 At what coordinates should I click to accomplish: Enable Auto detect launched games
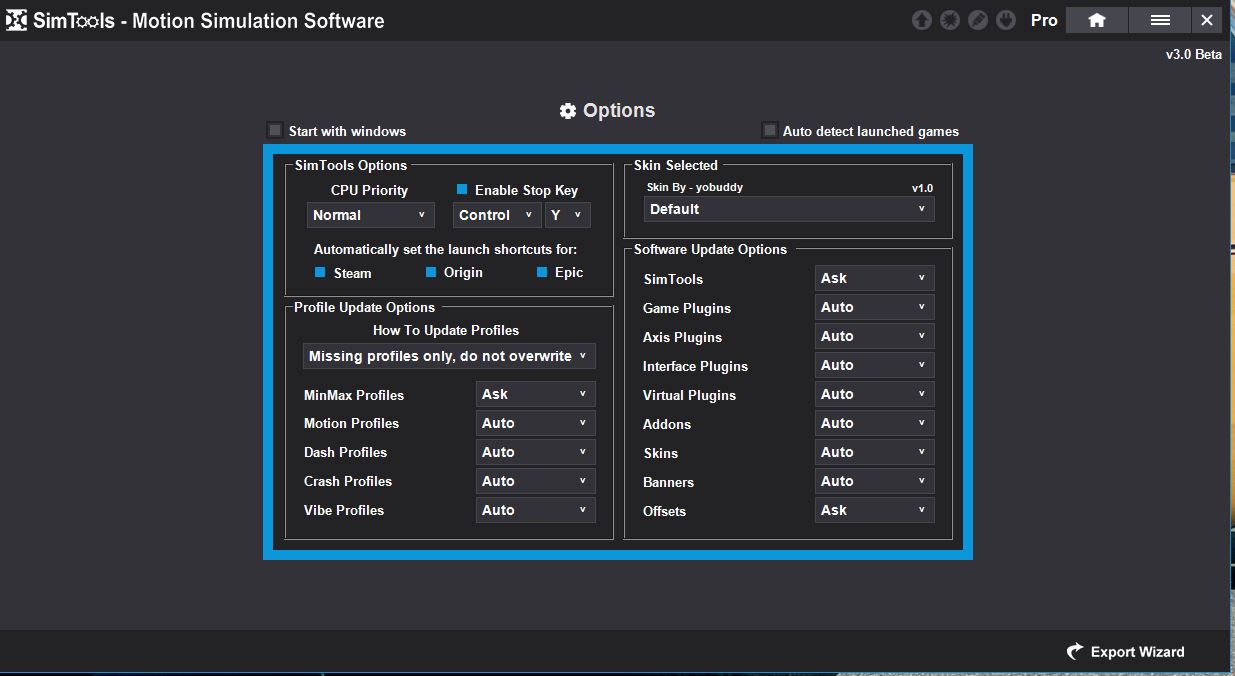(769, 130)
